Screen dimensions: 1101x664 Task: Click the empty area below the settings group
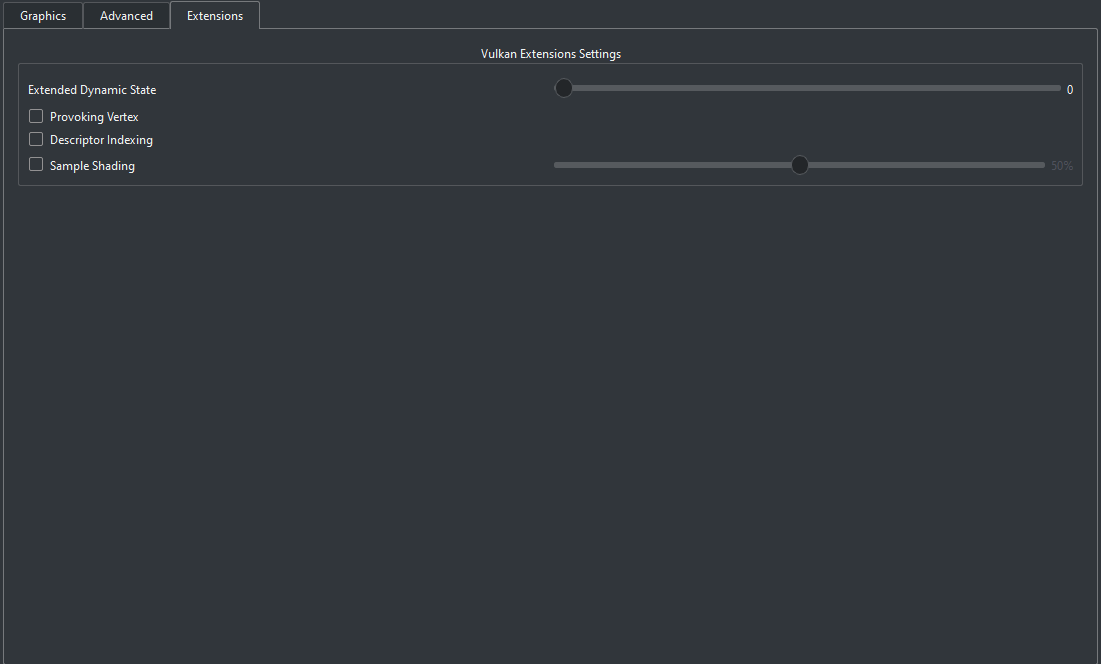[550, 421]
